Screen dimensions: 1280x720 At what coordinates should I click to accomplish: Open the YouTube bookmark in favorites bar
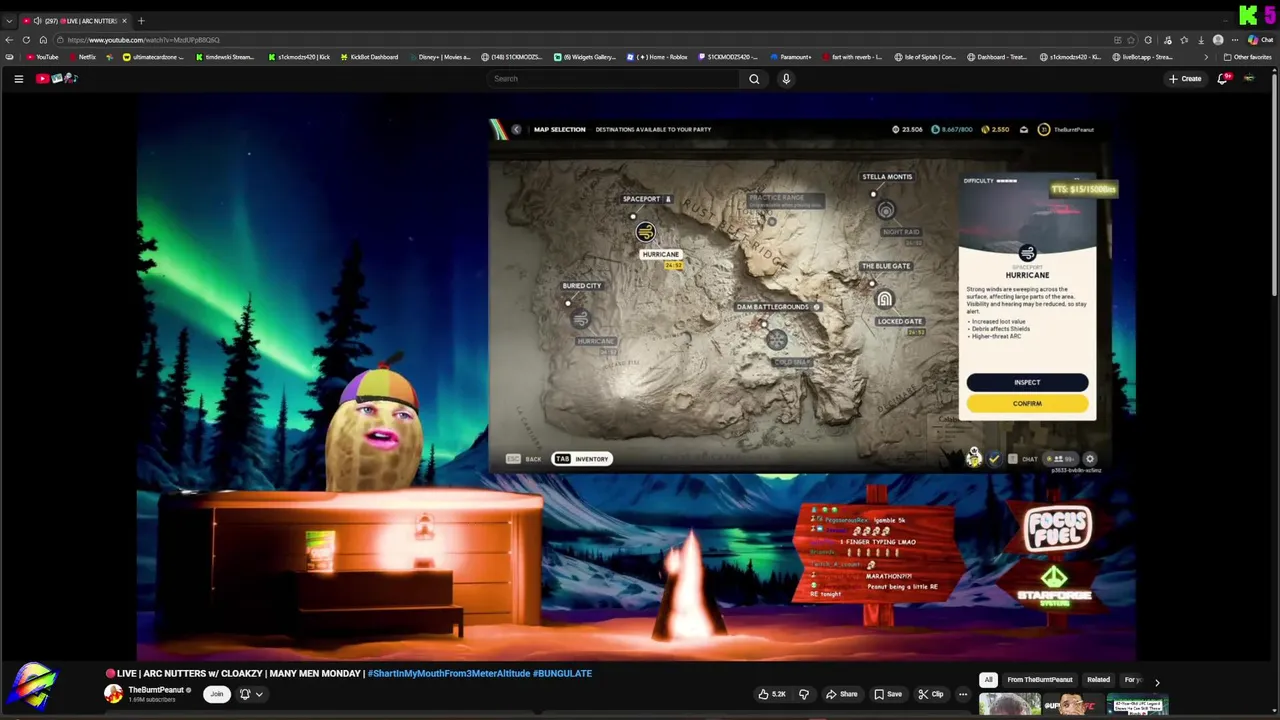coord(43,57)
